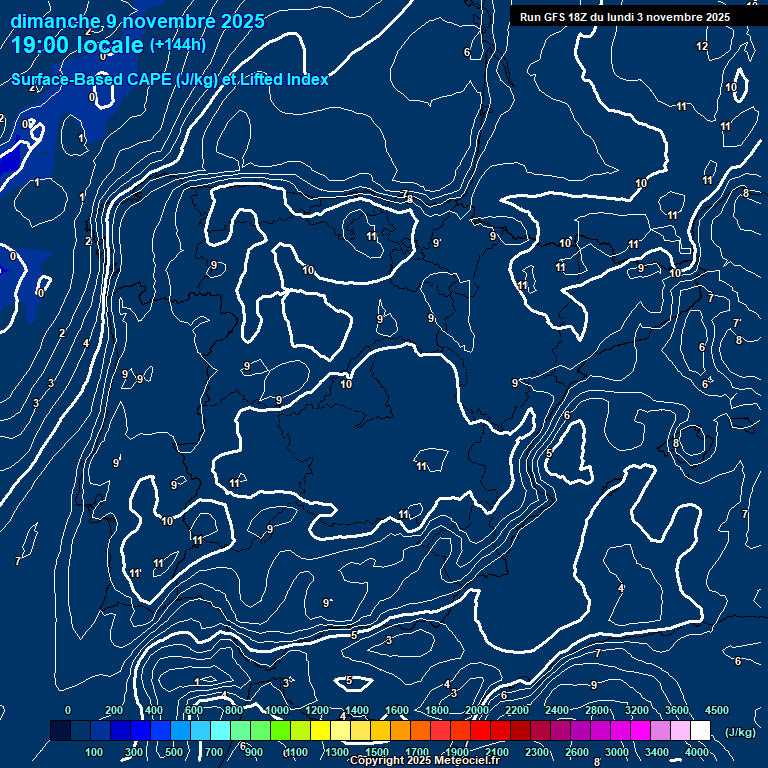
Task: Click the bright magenta swatch below 3200
Action: (x=640, y=730)
